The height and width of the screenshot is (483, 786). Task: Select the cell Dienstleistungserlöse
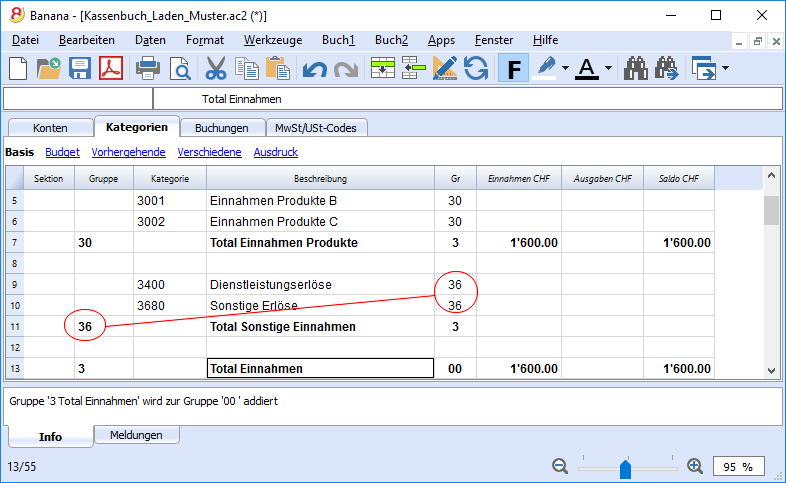[320, 285]
